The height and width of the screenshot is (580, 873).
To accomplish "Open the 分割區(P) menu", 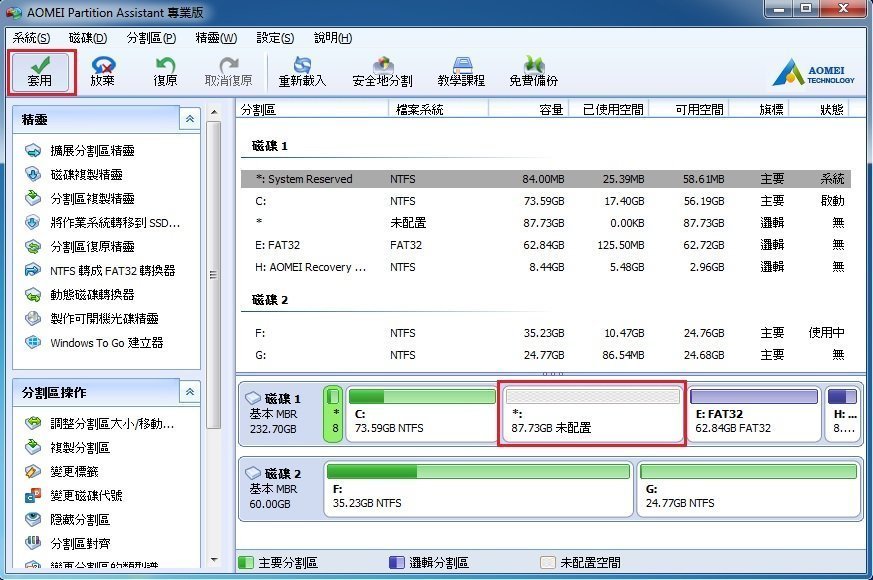I will click(151, 38).
